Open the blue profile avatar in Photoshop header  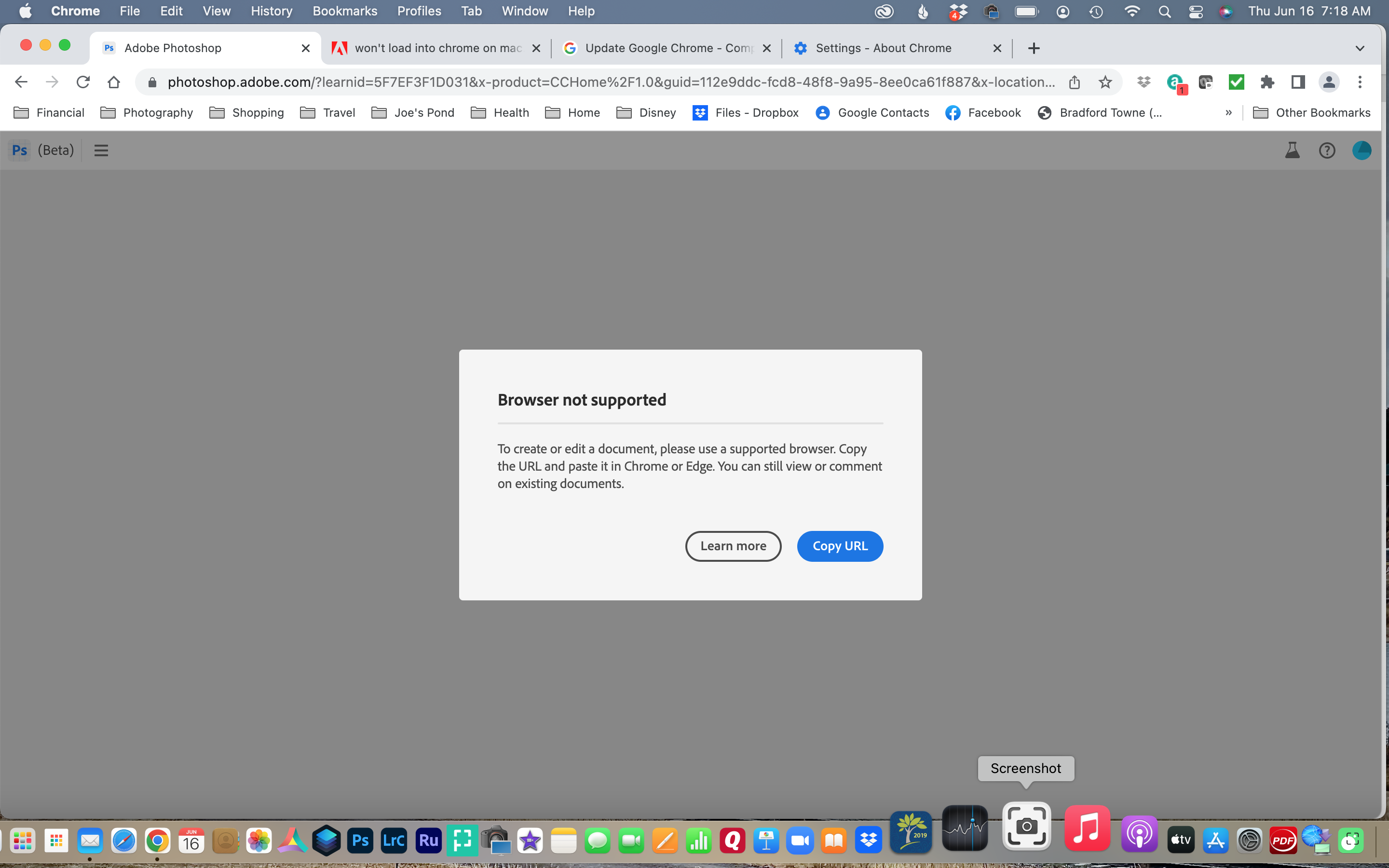1362,150
